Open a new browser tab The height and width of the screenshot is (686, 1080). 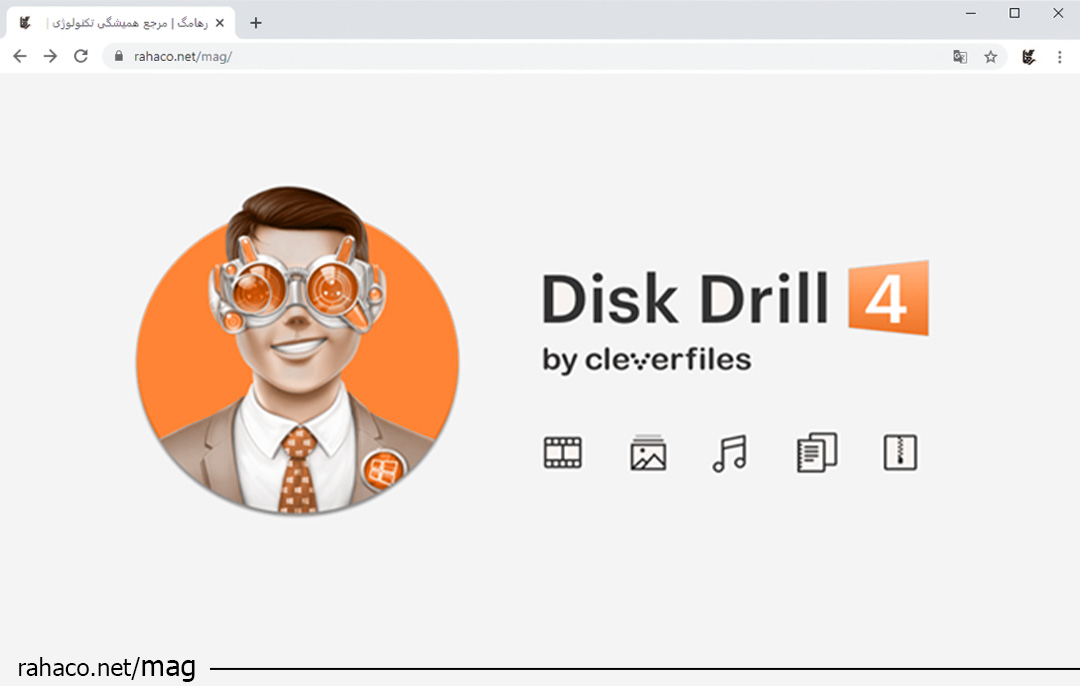coord(255,21)
